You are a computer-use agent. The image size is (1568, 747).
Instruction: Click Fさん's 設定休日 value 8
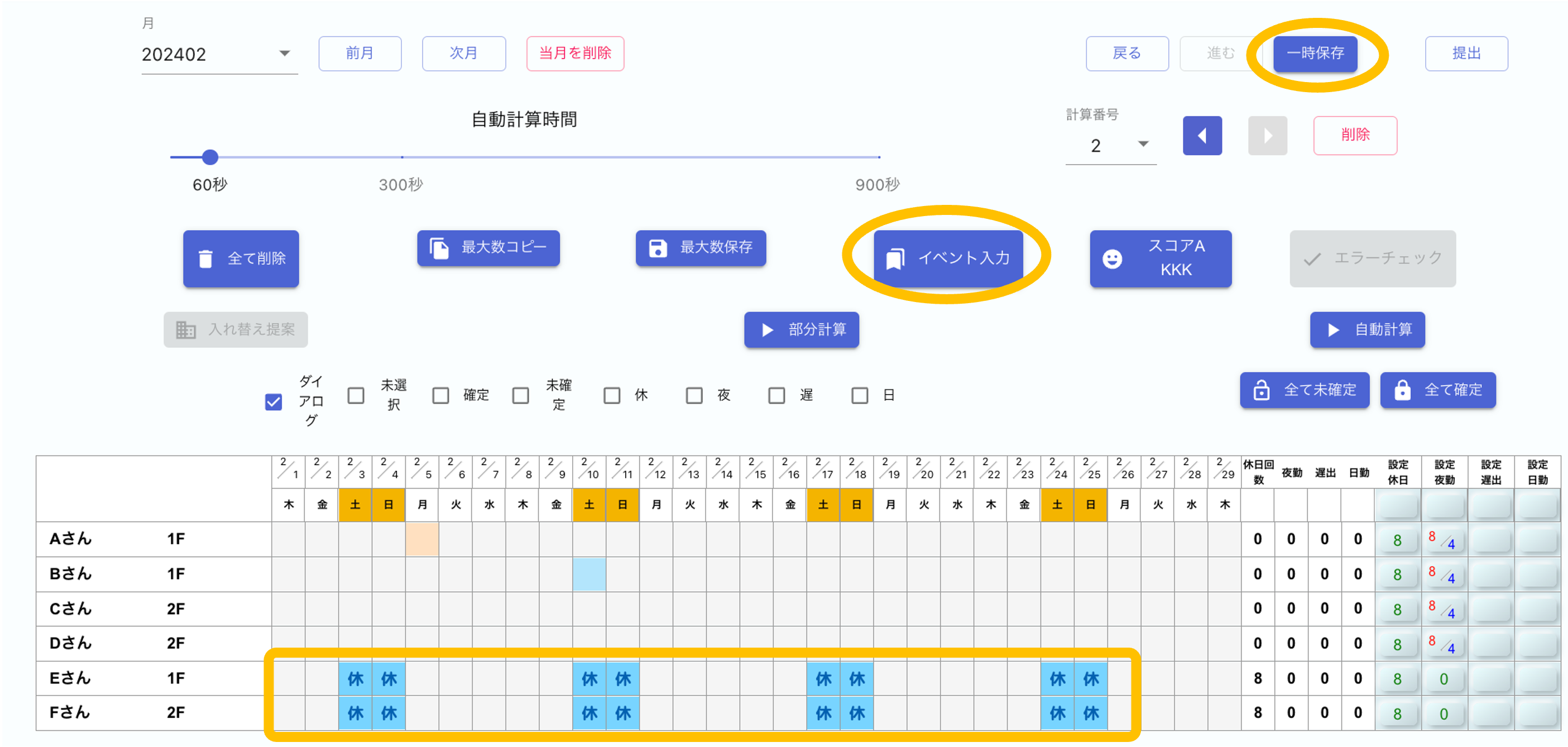(x=1398, y=714)
